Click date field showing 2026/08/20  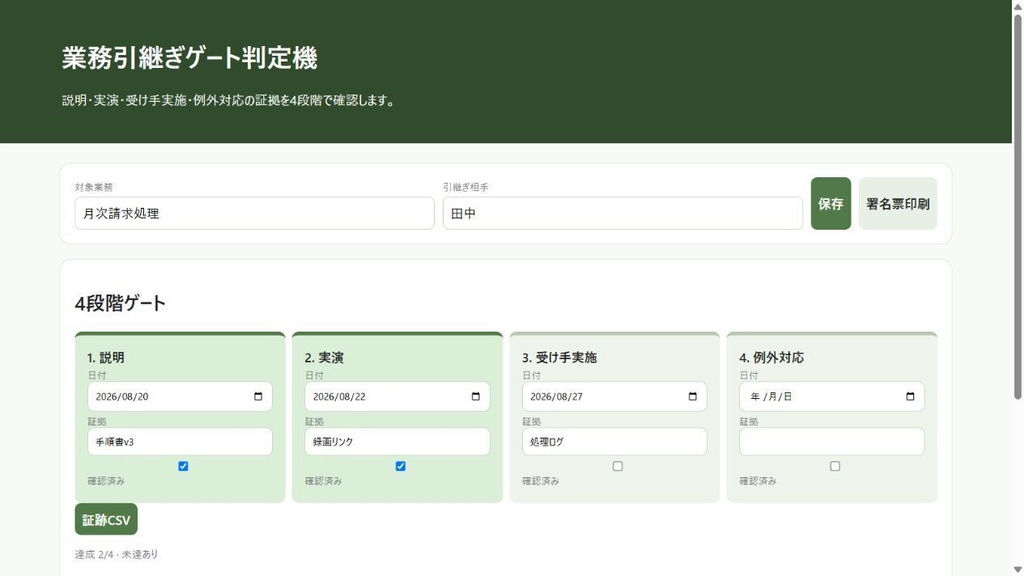[180, 396]
